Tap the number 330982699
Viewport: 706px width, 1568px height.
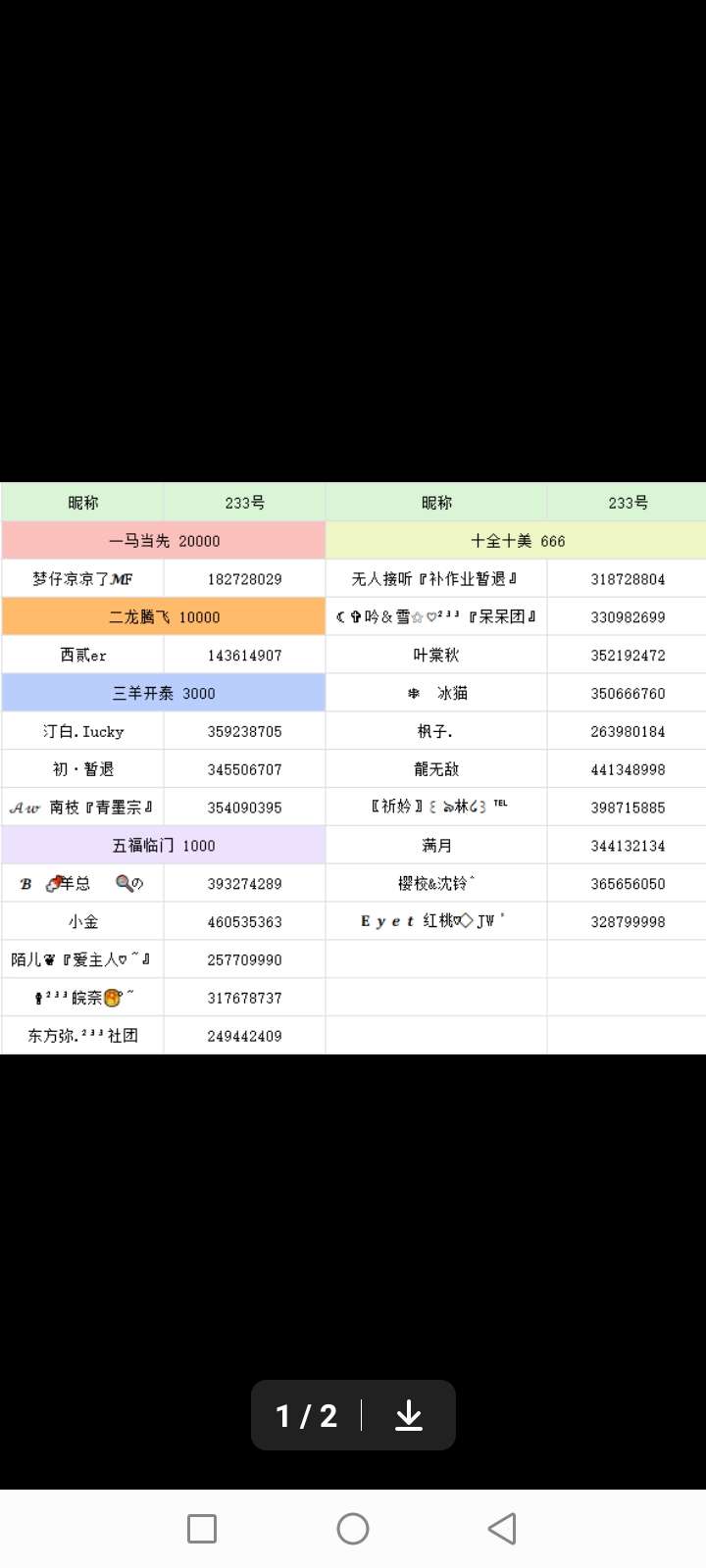click(x=628, y=617)
